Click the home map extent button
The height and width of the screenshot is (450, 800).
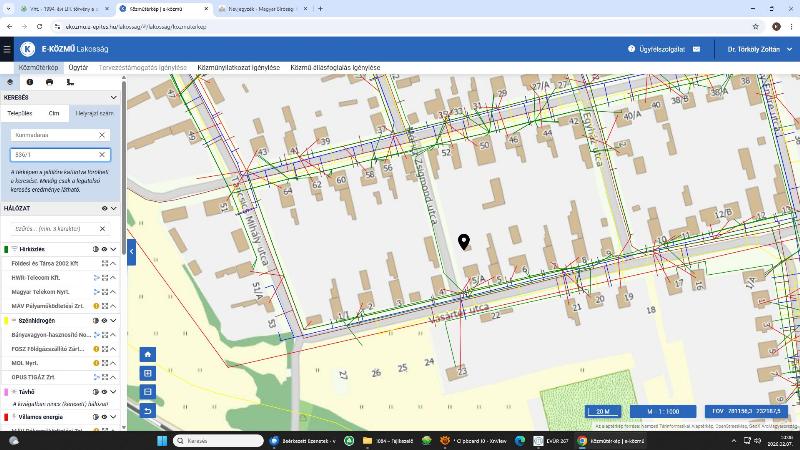(x=148, y=354)
